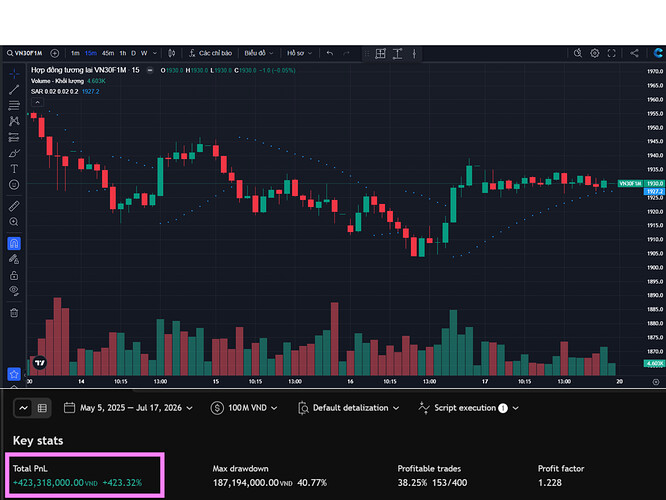Viewport: 666px width, 500px height.
Task: Open the 100M VND currency dropdown
Action: [x=244, y=408]
